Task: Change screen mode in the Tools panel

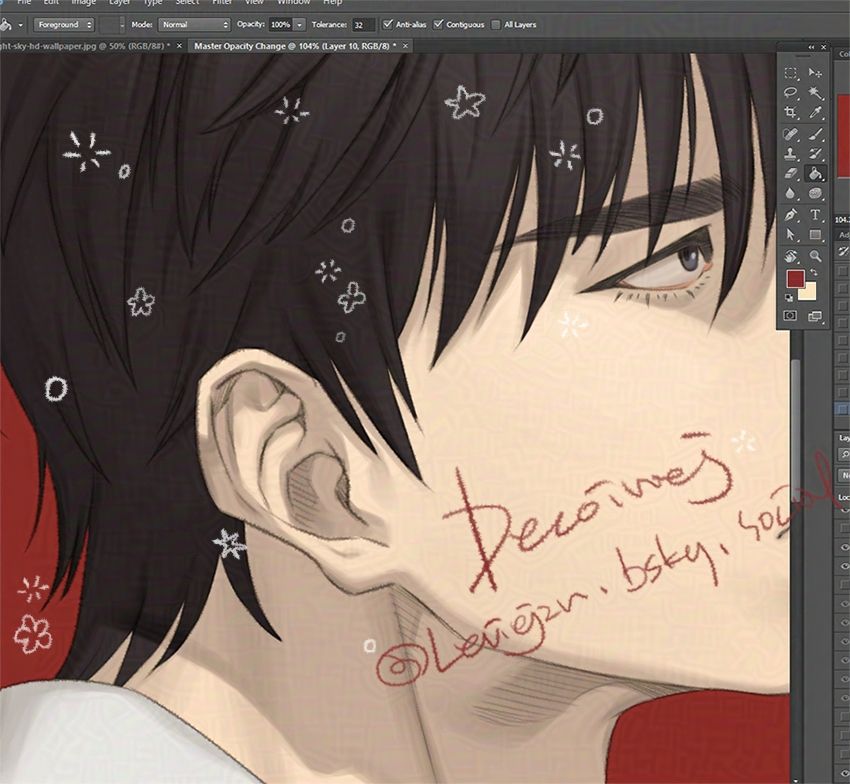Action: click(x=815, y=316)
